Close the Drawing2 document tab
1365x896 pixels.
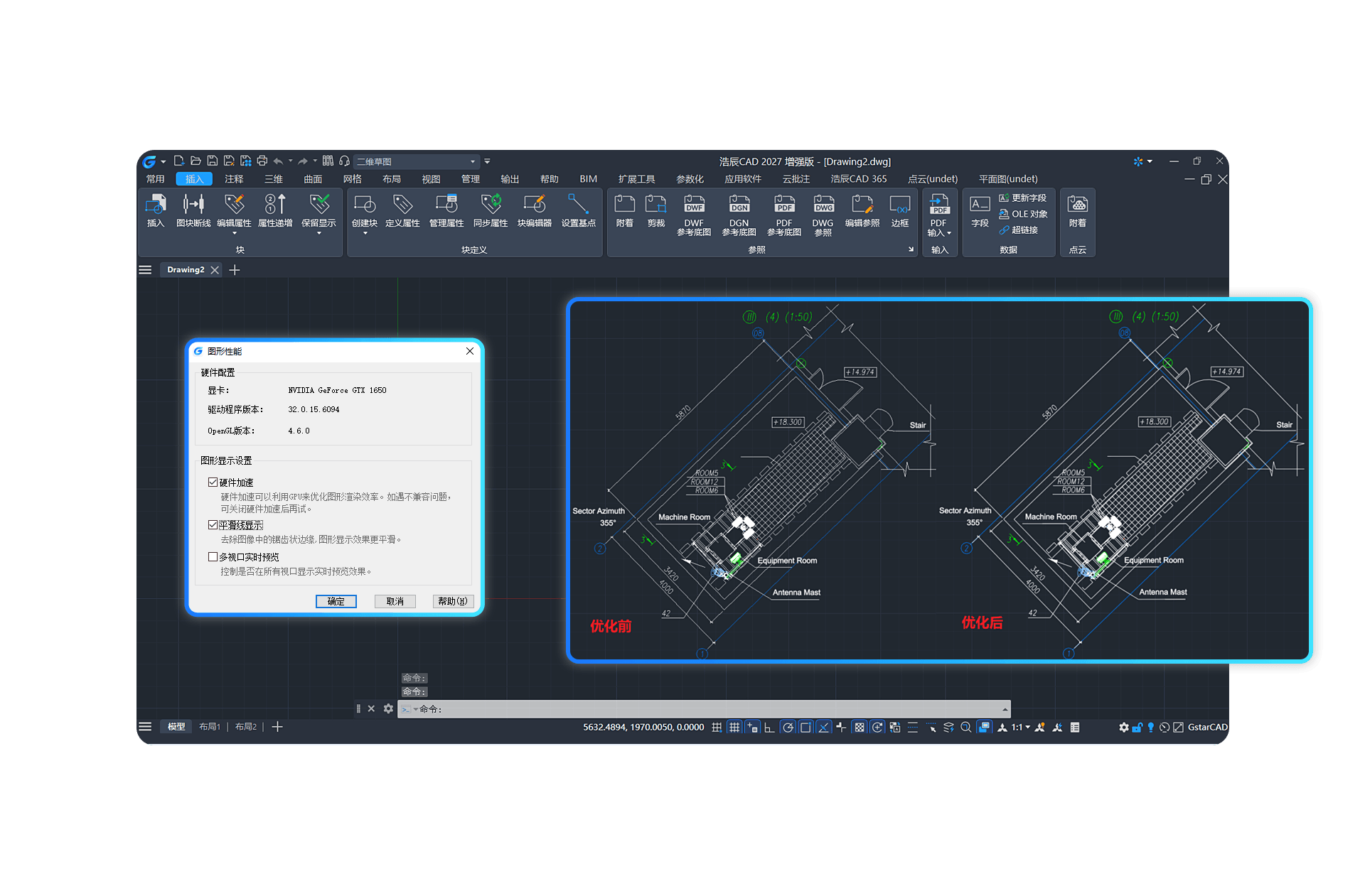215,270
